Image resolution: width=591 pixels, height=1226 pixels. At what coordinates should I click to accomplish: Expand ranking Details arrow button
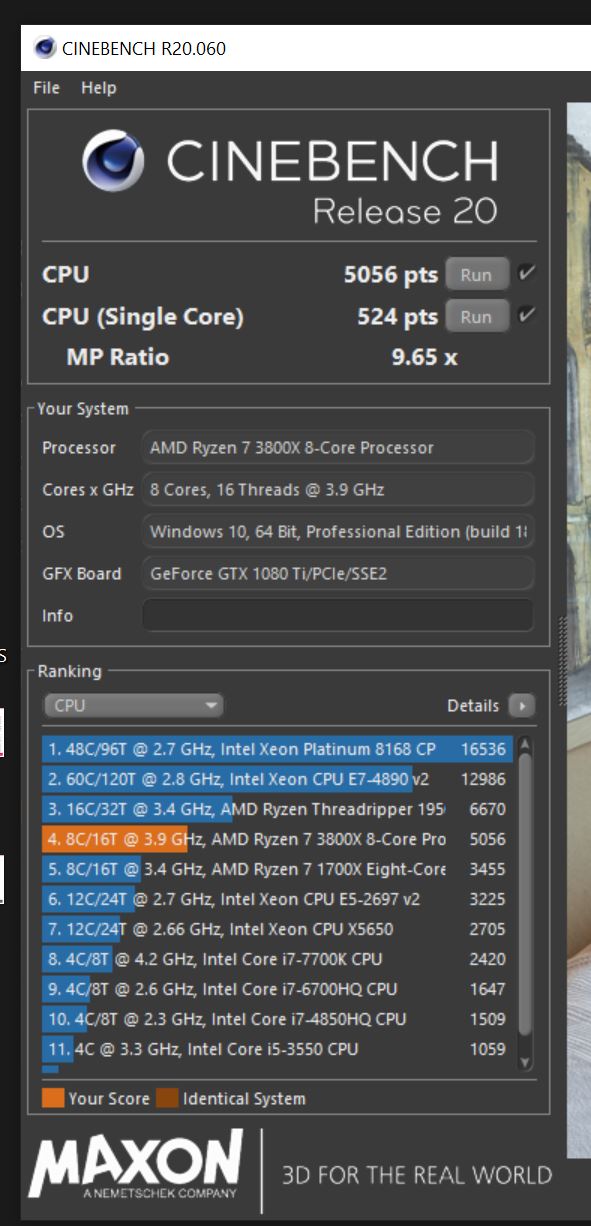(x=521, y=706)
